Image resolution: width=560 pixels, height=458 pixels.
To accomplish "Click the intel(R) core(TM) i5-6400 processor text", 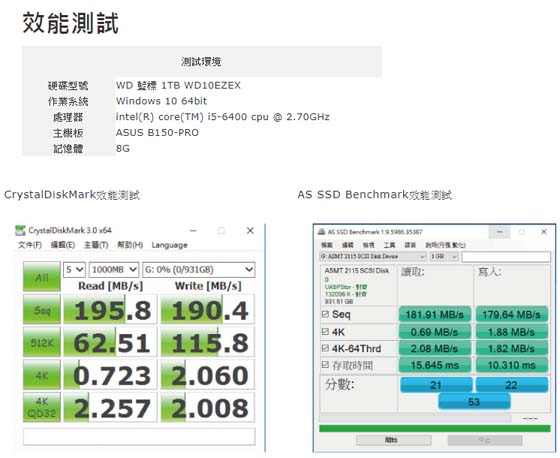I will pos(222,117).
